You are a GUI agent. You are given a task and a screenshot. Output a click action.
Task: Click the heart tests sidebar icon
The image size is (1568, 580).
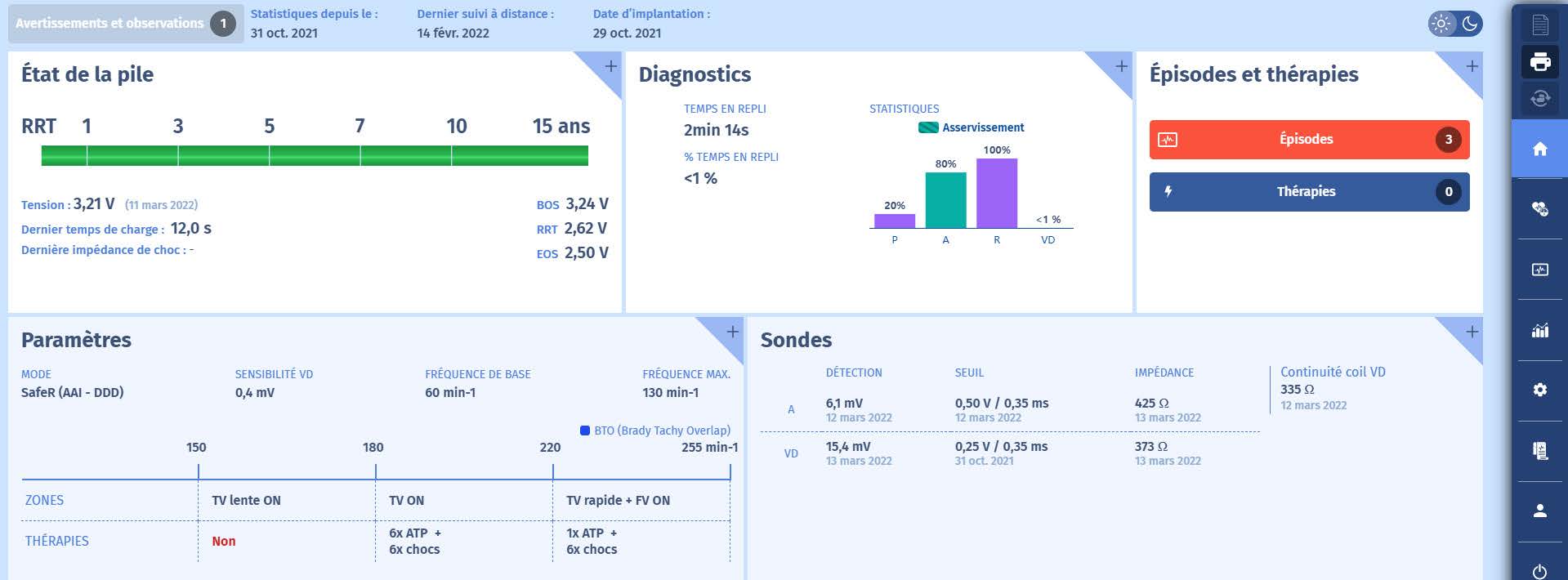pos(1539,209)
